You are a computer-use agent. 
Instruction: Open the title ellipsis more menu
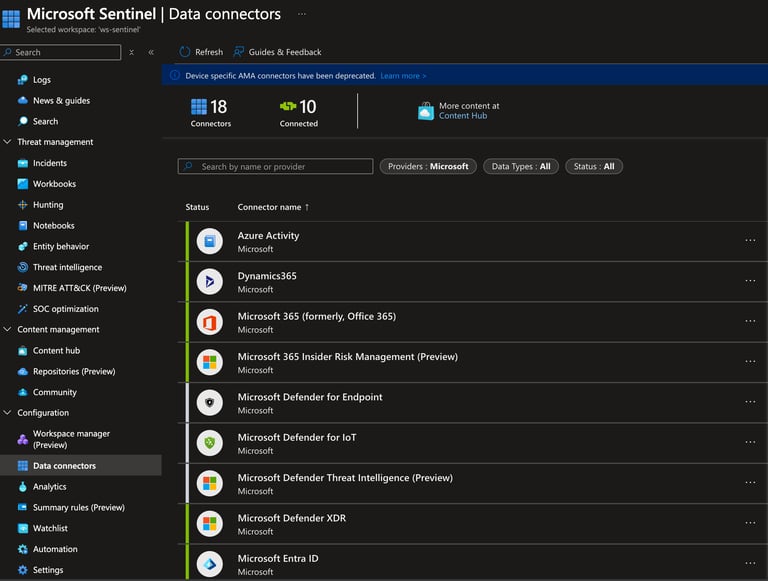coord(302,14)
